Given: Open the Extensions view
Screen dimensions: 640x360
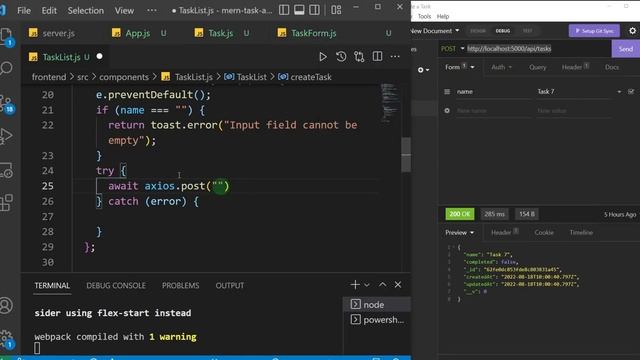Looking at the screenshot, I should tap(6, 203).
